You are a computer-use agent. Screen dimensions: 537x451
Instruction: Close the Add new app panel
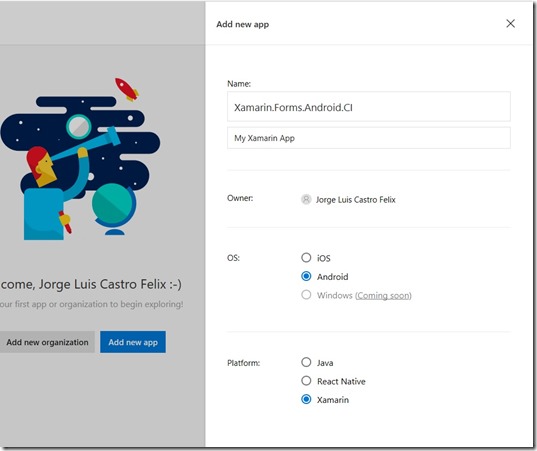pyautogui.click(x=510, y=24)
